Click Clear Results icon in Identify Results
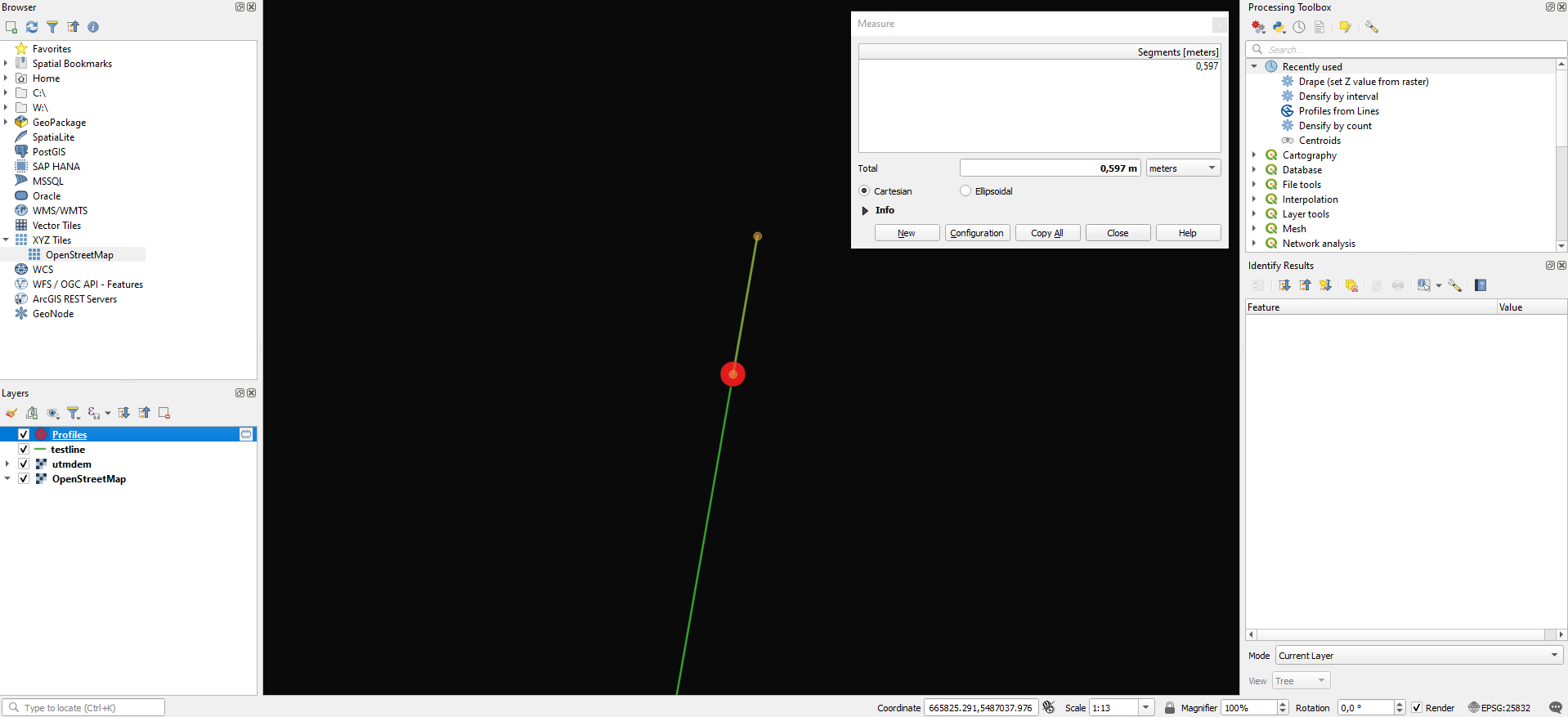 (1351, 285)
